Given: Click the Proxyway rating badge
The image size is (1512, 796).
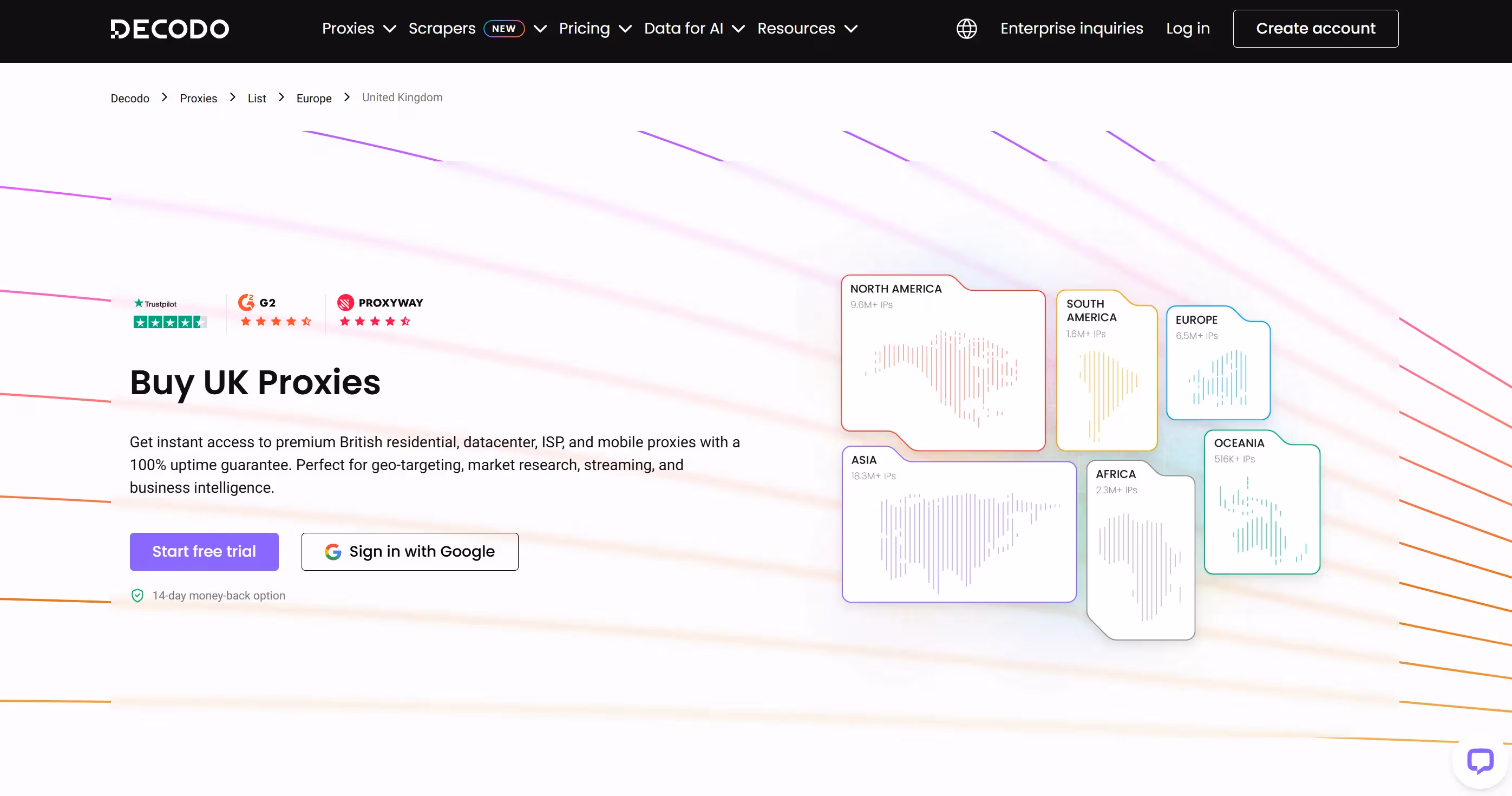Looking at the screenshot, I should click(381, 311).
